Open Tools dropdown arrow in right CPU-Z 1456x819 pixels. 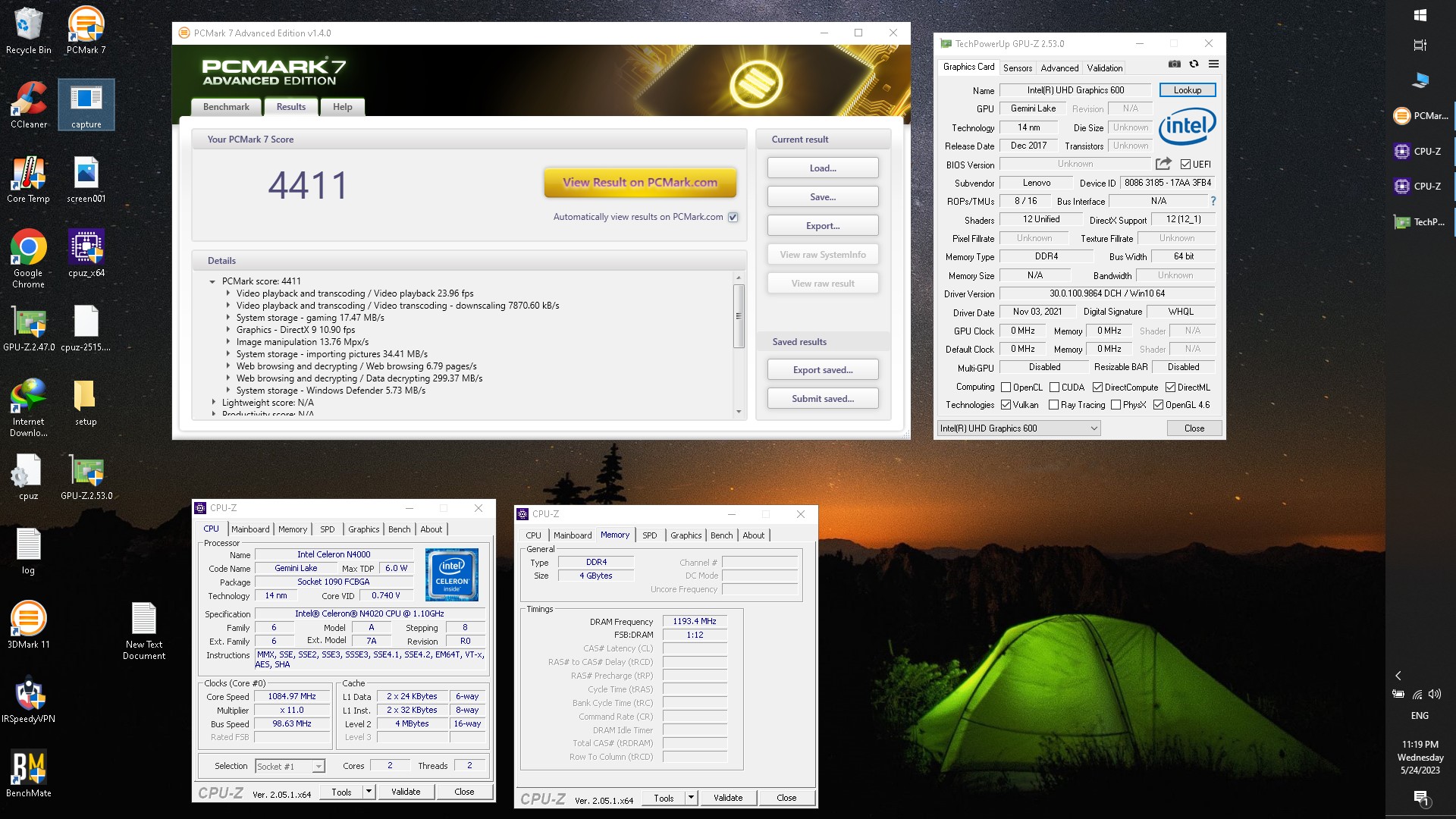click(691, 798)
